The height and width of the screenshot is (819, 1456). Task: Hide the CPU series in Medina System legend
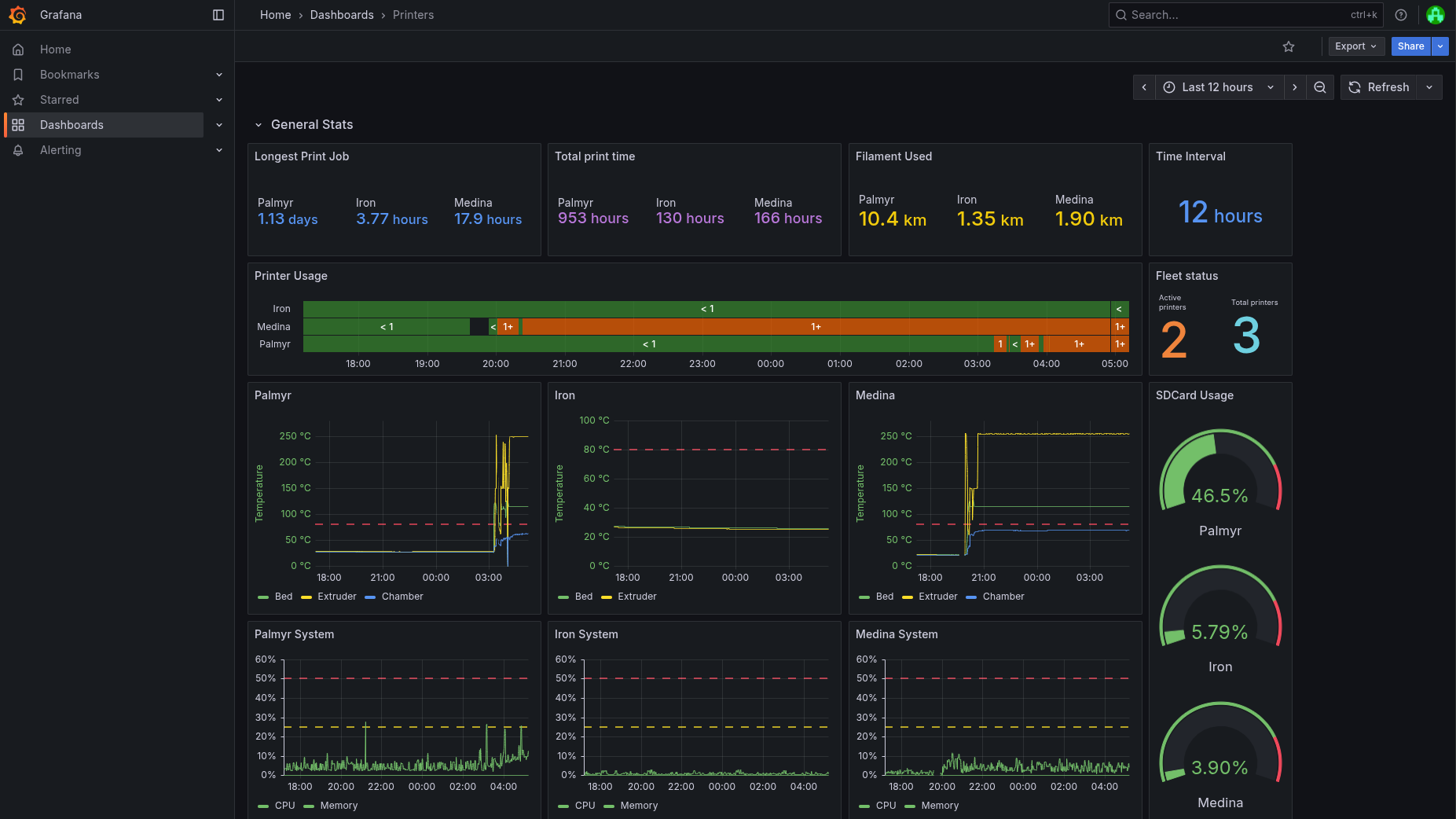pos(886,806)
